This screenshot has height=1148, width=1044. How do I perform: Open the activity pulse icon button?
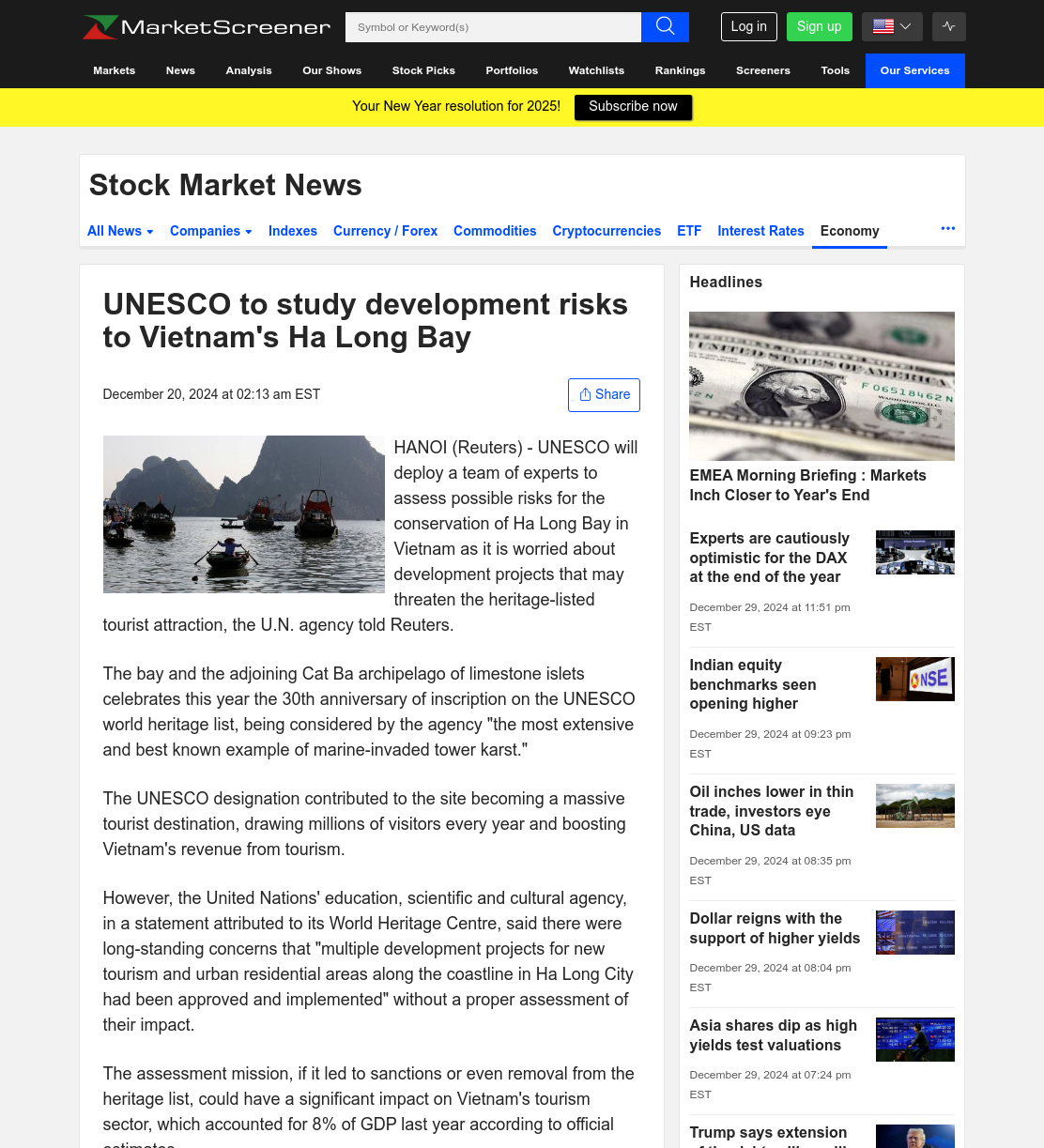(x=948, y=26)
